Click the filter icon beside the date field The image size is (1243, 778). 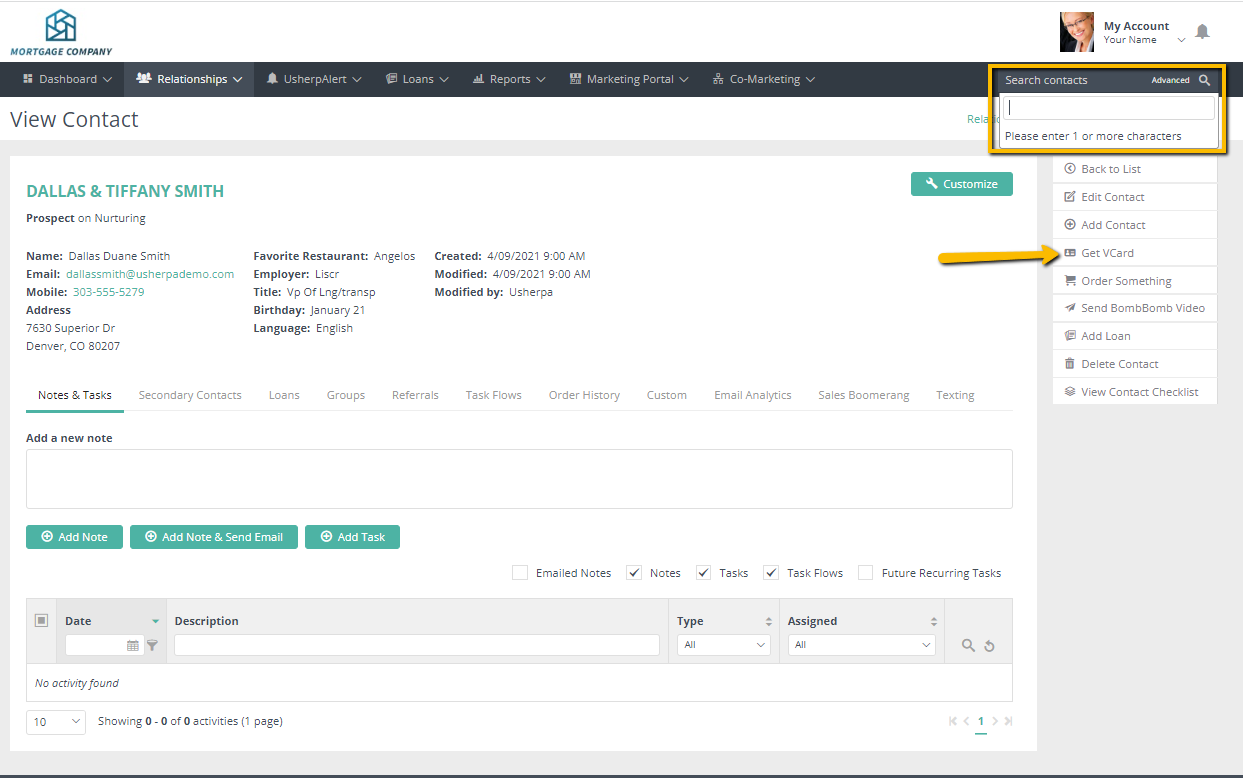pos(153,645)
